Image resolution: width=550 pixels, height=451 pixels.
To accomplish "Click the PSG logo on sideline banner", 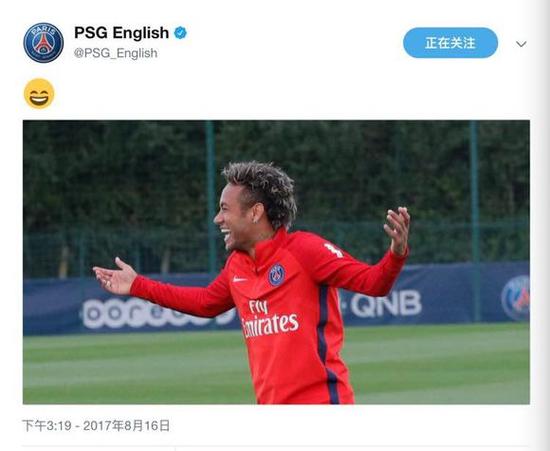I will pyautogui.click(x=516, y=298).
